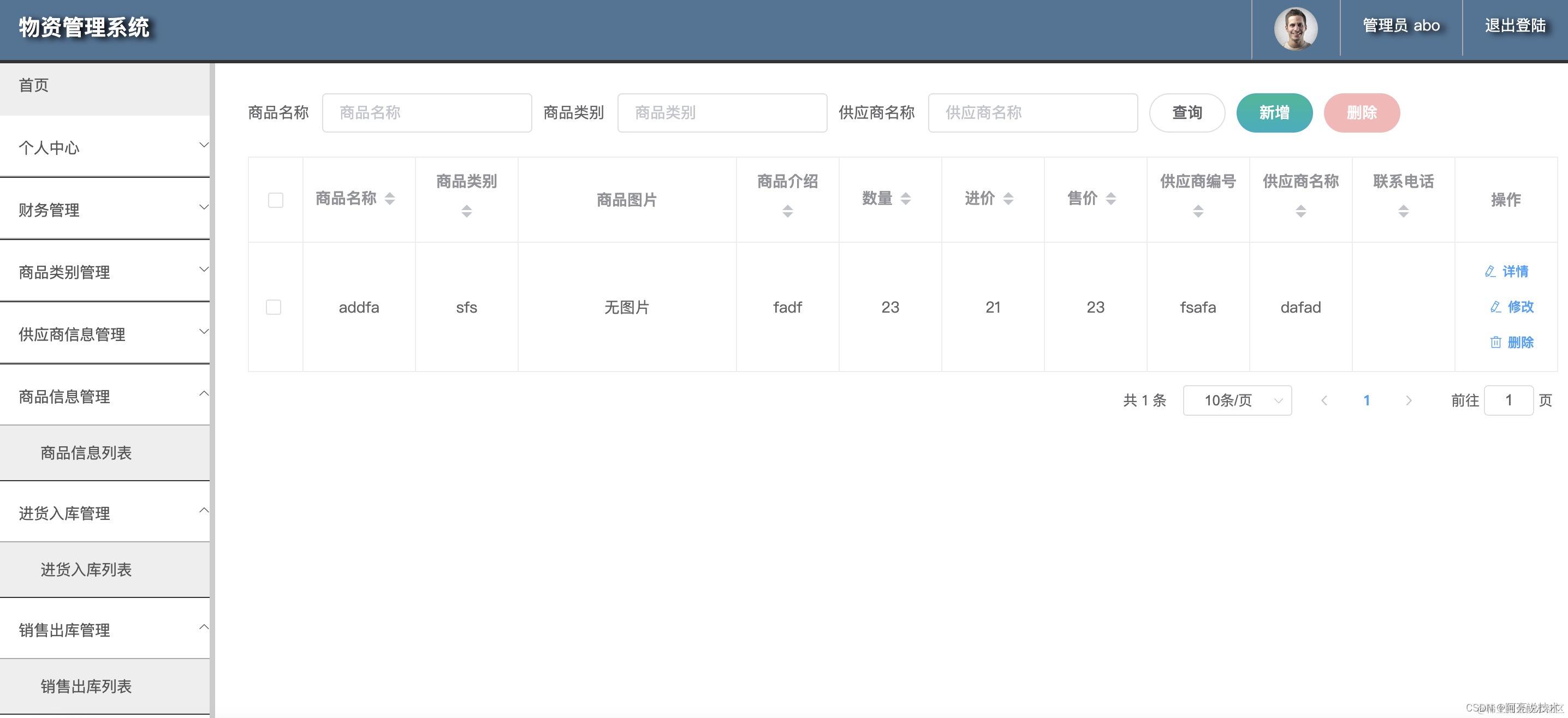Screen dimensions: 1568x718
Task: Click the green 新增 button
Action: tap(1273, 112)
